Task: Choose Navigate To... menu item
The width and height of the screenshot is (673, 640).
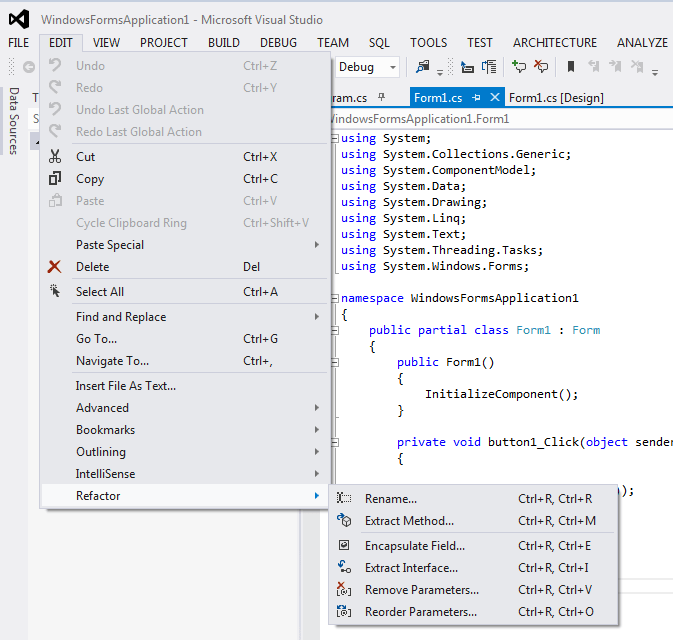Action: (x=185, y=361)
